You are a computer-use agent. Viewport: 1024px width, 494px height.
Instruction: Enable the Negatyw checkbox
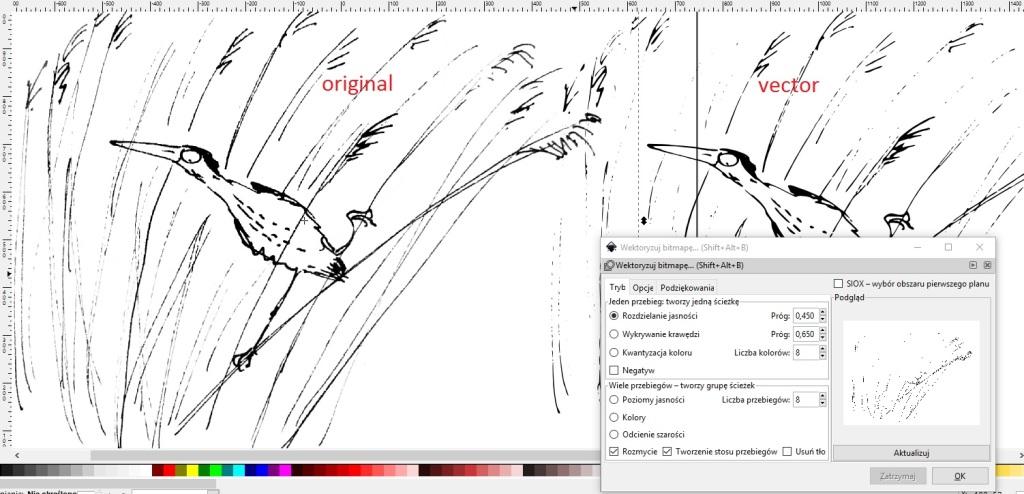click(x=615, y=370)
